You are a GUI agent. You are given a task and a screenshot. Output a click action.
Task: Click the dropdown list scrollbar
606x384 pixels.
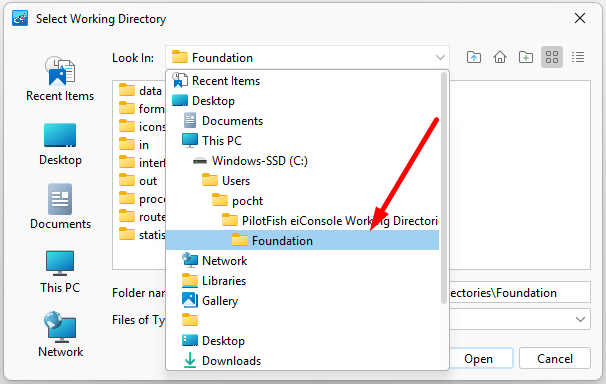tap(444, 188)
